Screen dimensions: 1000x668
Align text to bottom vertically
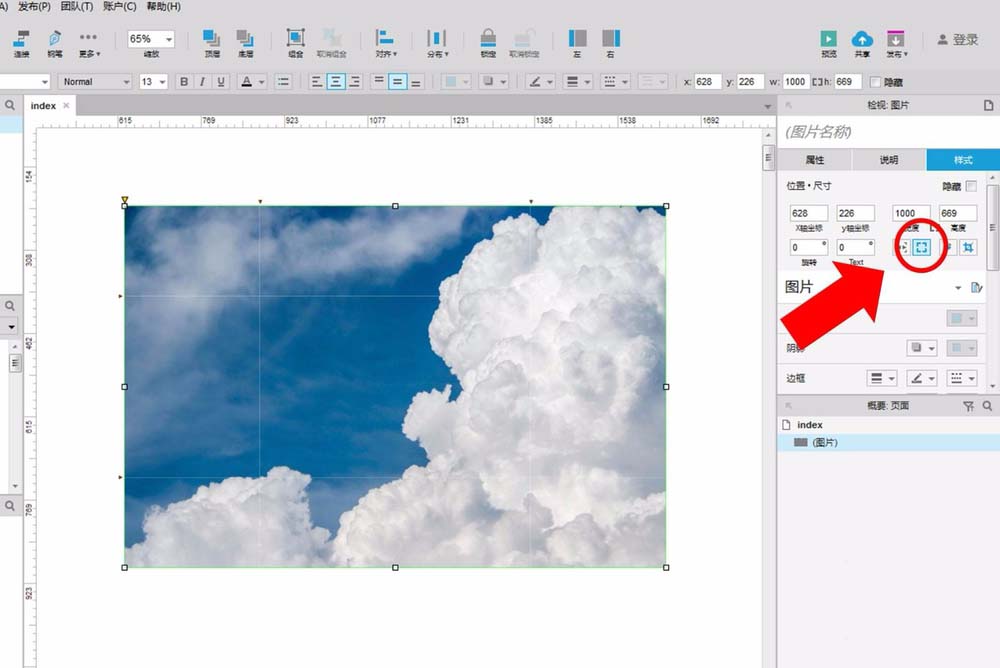click(416, 82)
